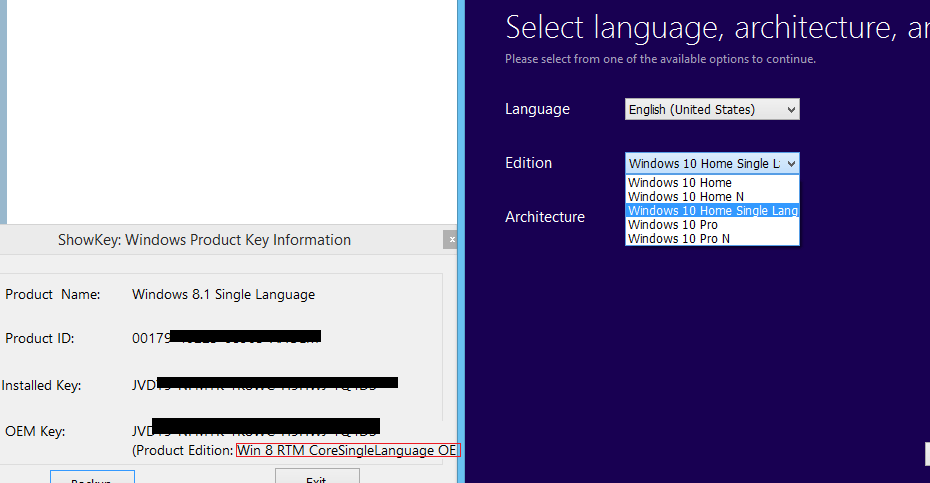Click the Product Name label

52,294
